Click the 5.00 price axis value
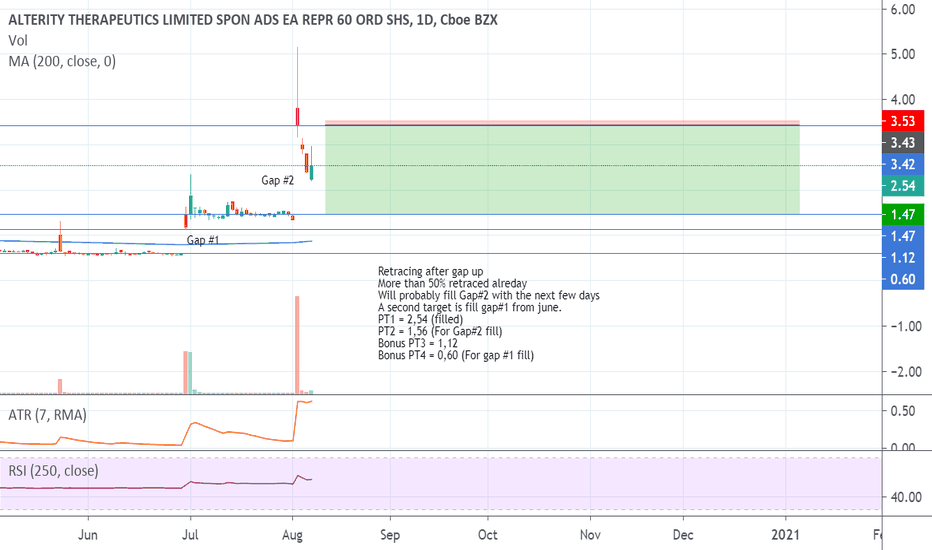The width and height of the screenshot is (932, 550). (903, 54)
